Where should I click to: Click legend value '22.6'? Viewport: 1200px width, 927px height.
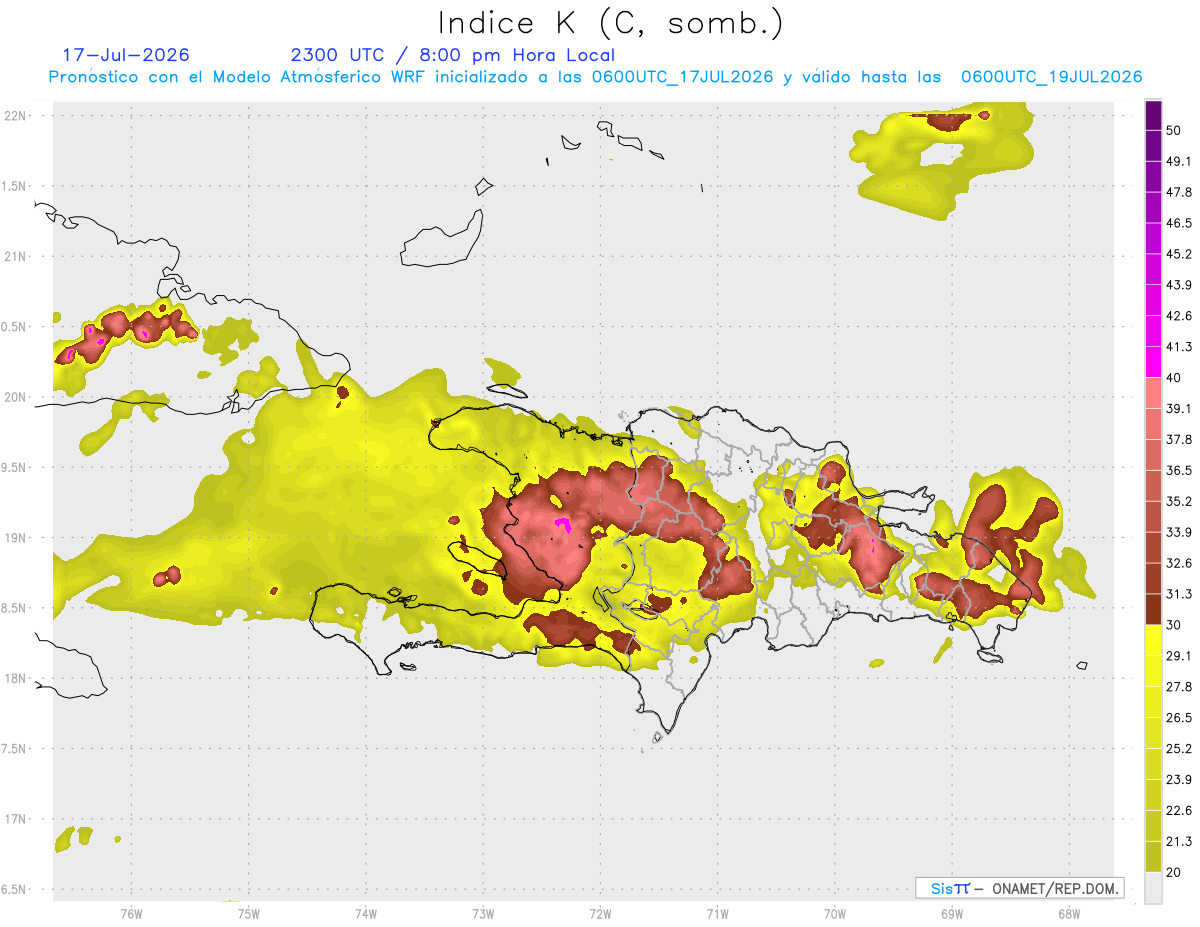1179,810
